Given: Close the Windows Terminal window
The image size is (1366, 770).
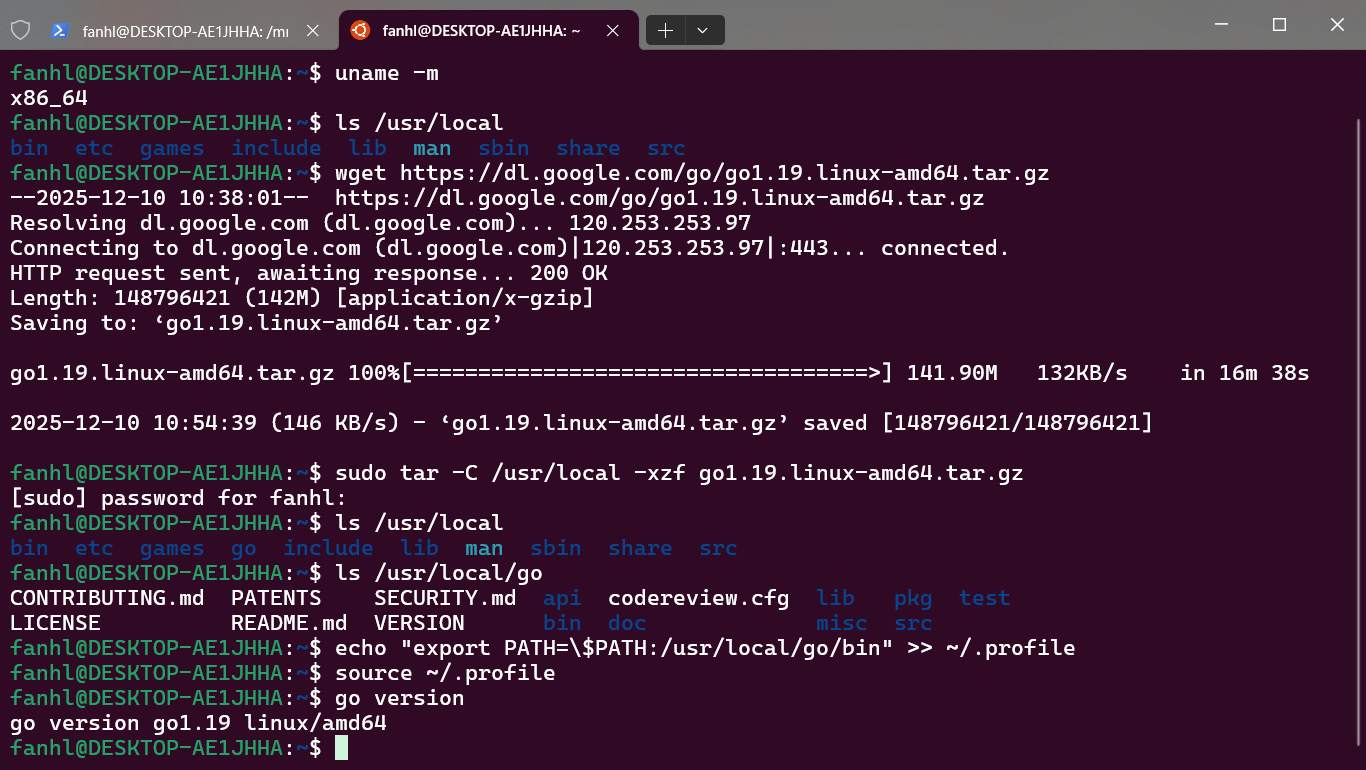Looking at the screenshot, I should click(1337, 25).
